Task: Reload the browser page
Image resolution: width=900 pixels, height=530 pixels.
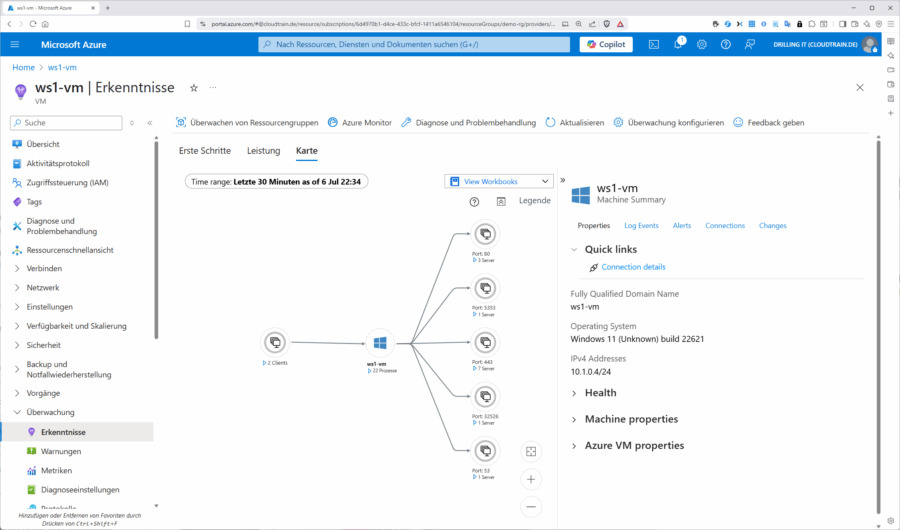Action: pyautogui.click(x=33, y=24)
